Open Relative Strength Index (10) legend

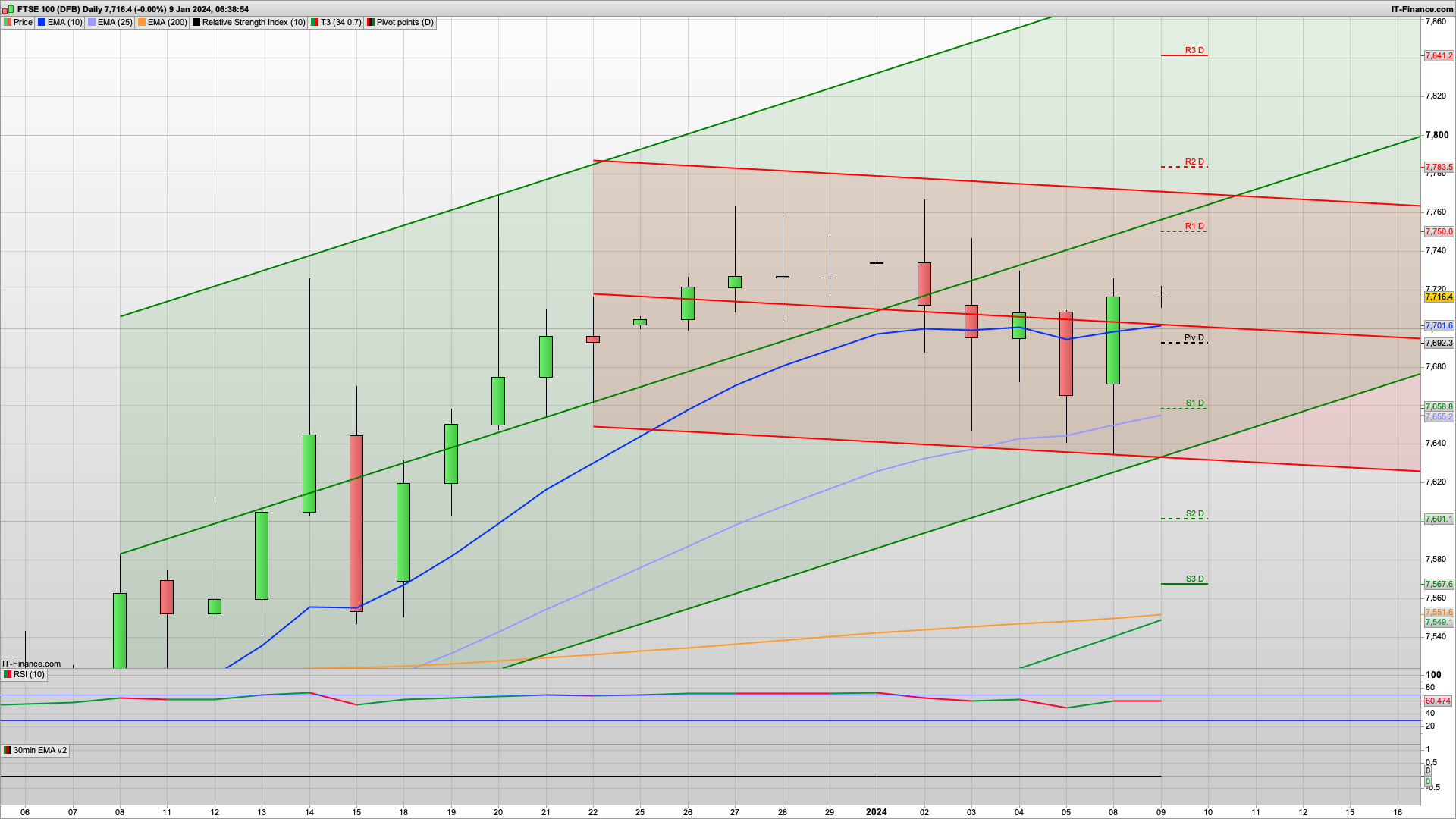coord(249,22)
